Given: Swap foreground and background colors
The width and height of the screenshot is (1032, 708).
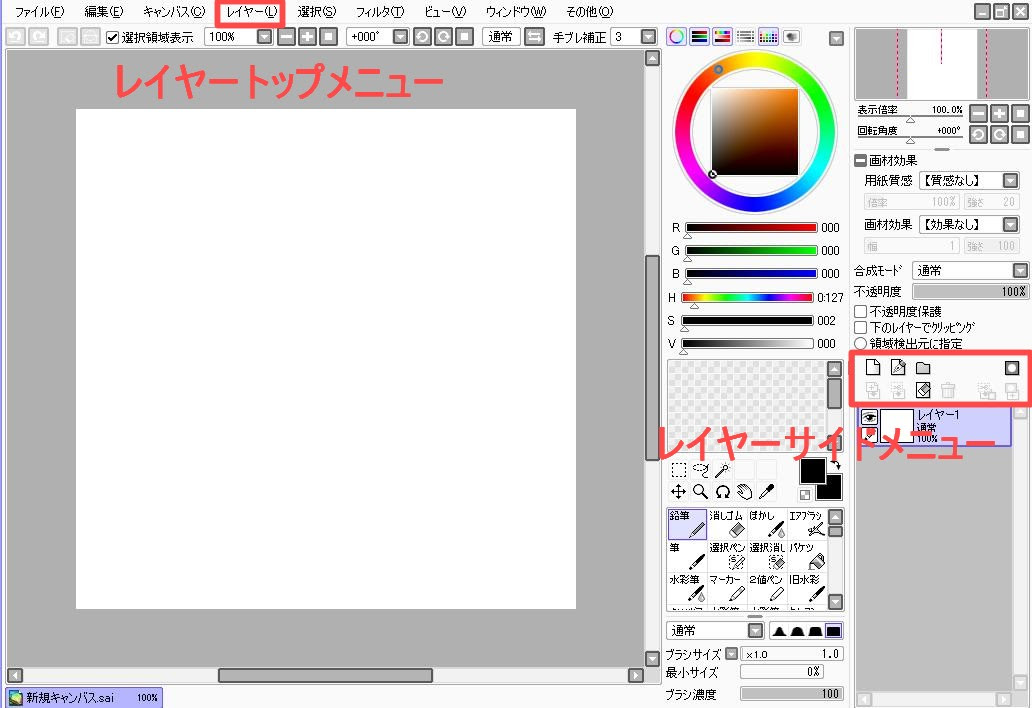Looking at the screenshot, I should coord(836,465).
